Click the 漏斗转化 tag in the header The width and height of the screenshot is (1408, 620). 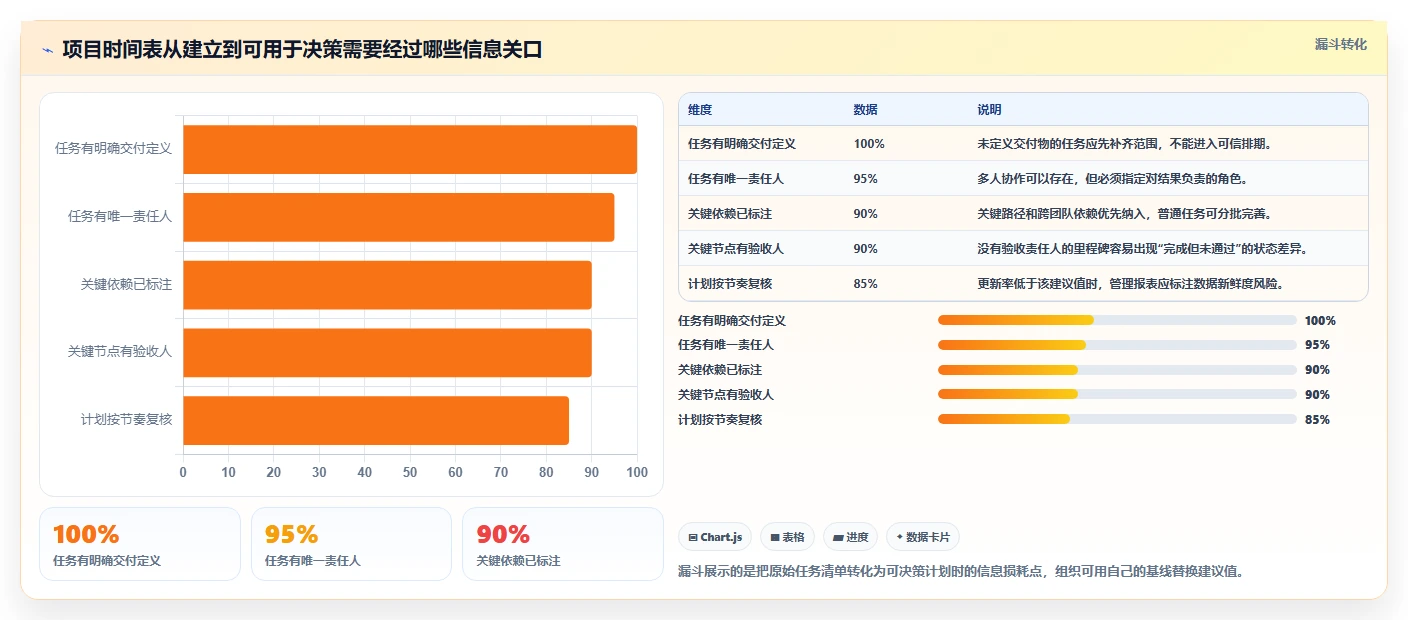click(1340, 44)
